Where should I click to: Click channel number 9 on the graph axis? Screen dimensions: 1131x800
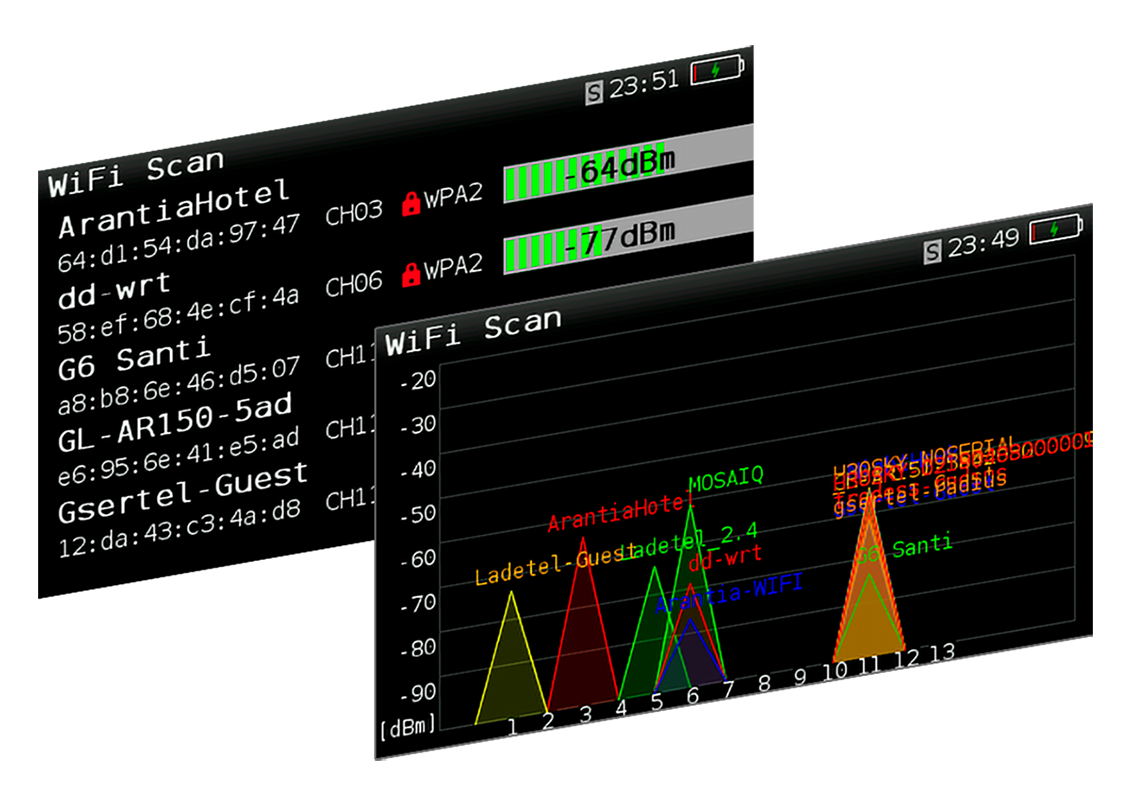800,677
